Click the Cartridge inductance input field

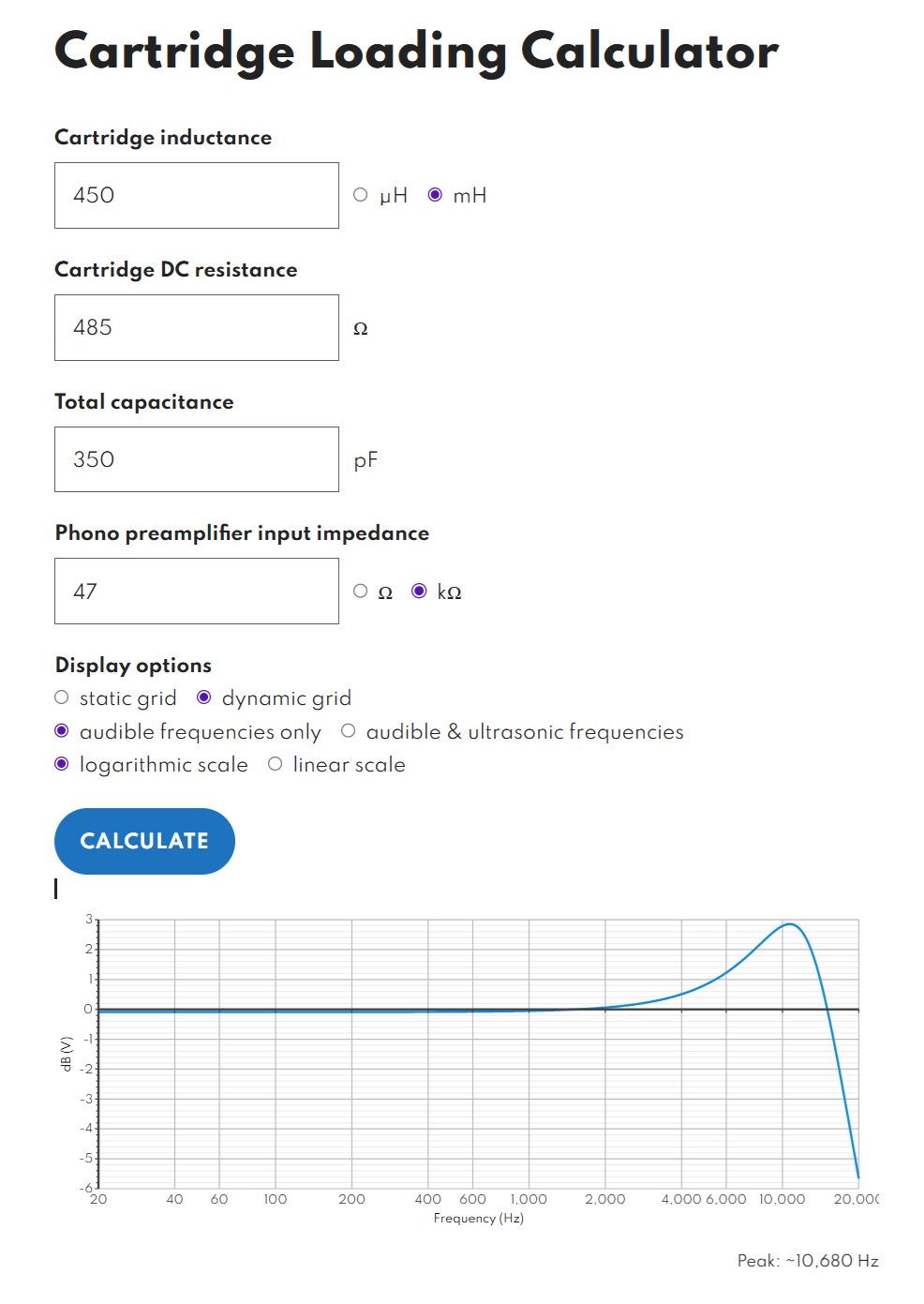[197, 195]
